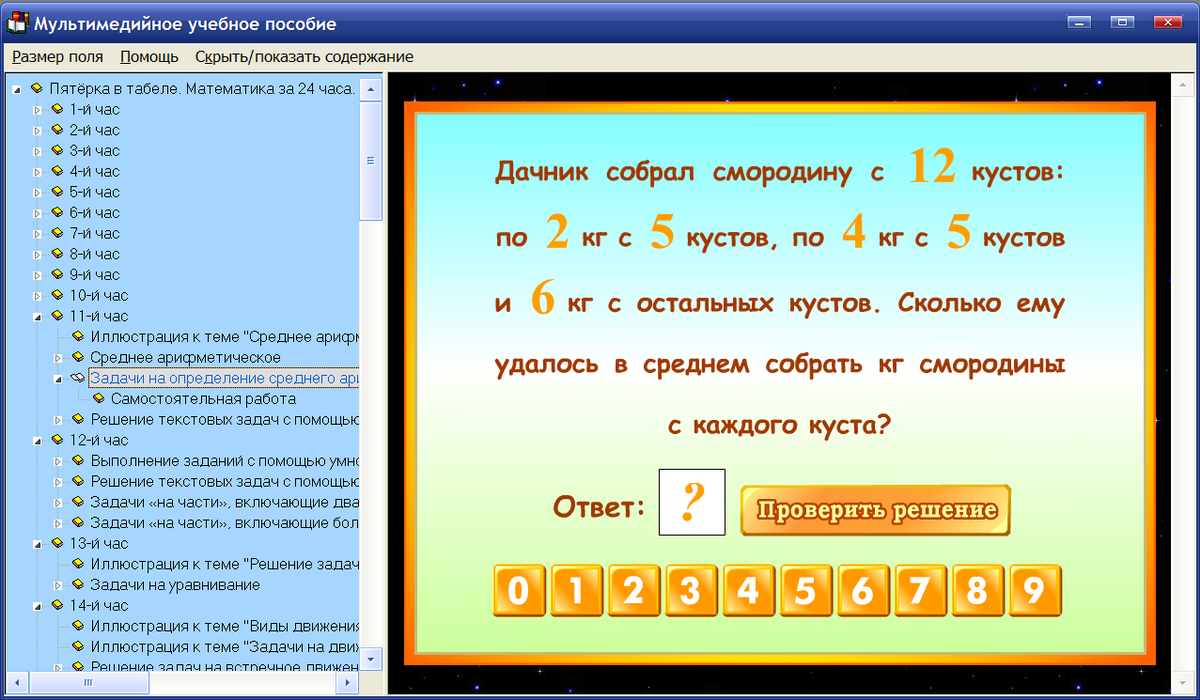The height and width of the screenshot is (700, 1200).
Task: Click digit button 2
Action: pyautogui.click(x=633, y=591)
